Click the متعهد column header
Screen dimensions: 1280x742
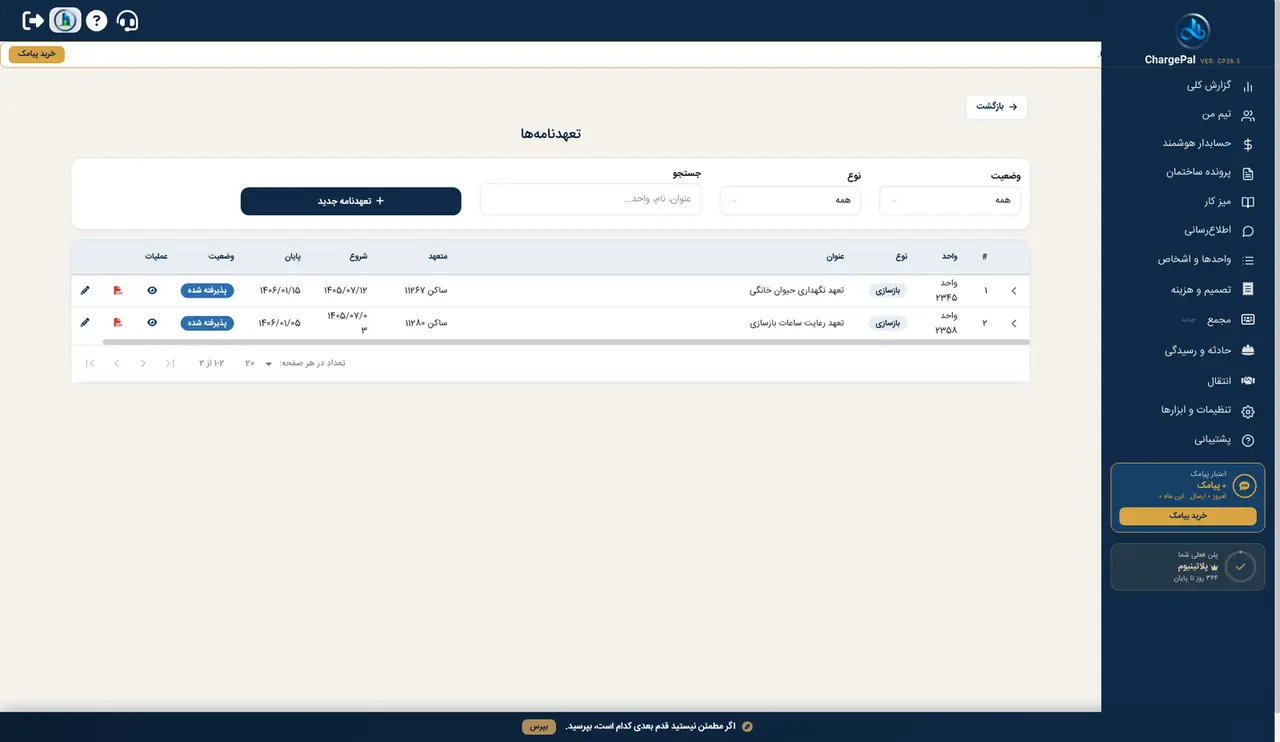[438, 257]
